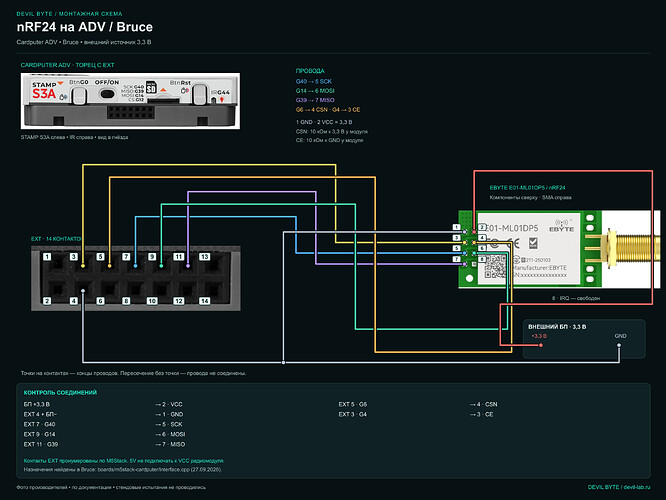Select the subtitle 'Cardputer ADV • Bruce • внешний источник 3,3 В'

pos(84,42)
